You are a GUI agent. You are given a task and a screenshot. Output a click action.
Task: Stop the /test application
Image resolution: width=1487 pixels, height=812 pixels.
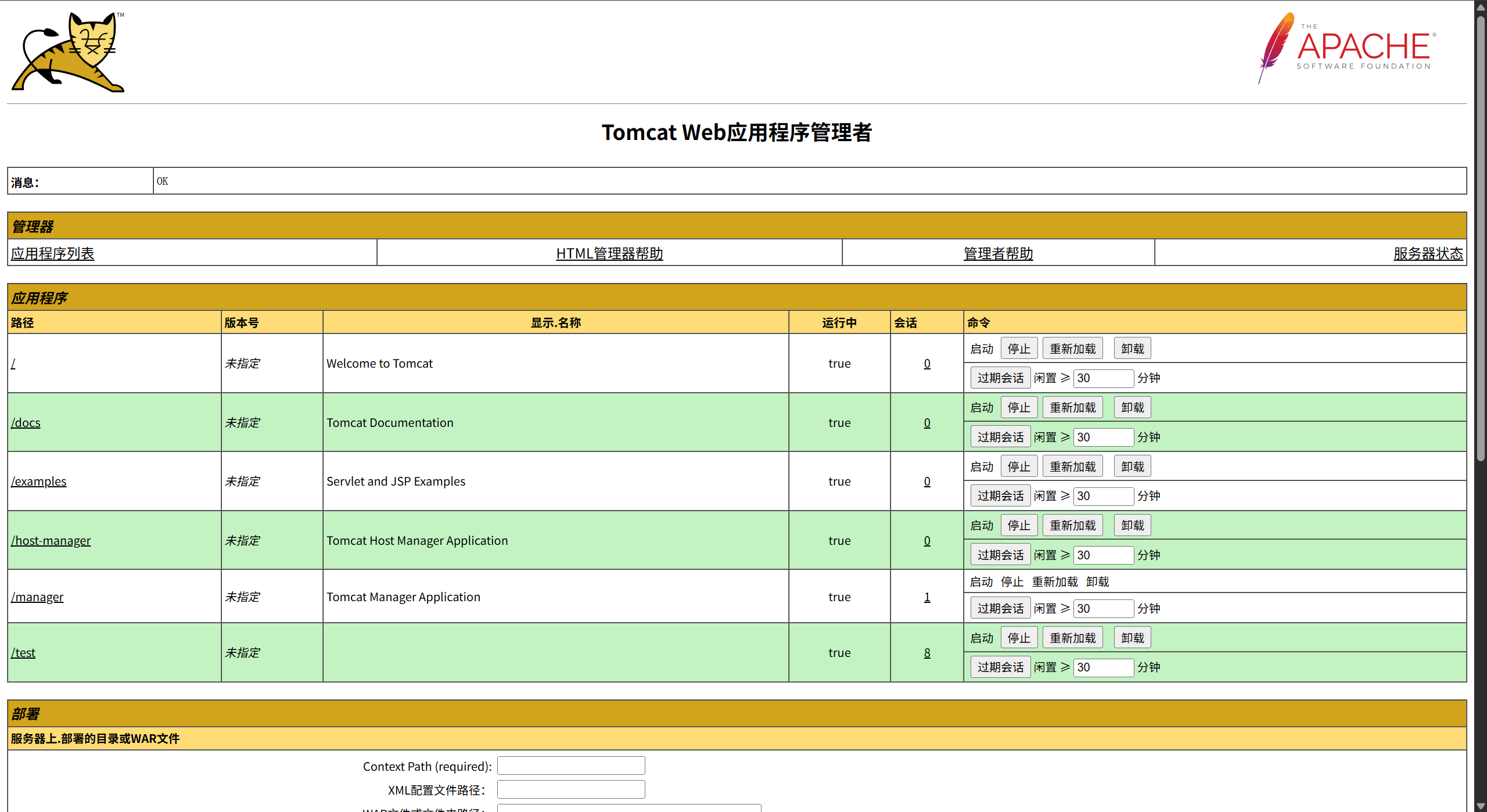click(x=1019, y=638)
